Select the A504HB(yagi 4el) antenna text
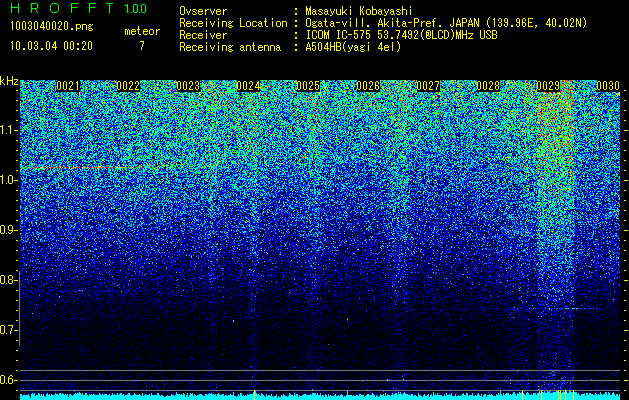Viewport: 629px width, 400px height. (353, 47)
